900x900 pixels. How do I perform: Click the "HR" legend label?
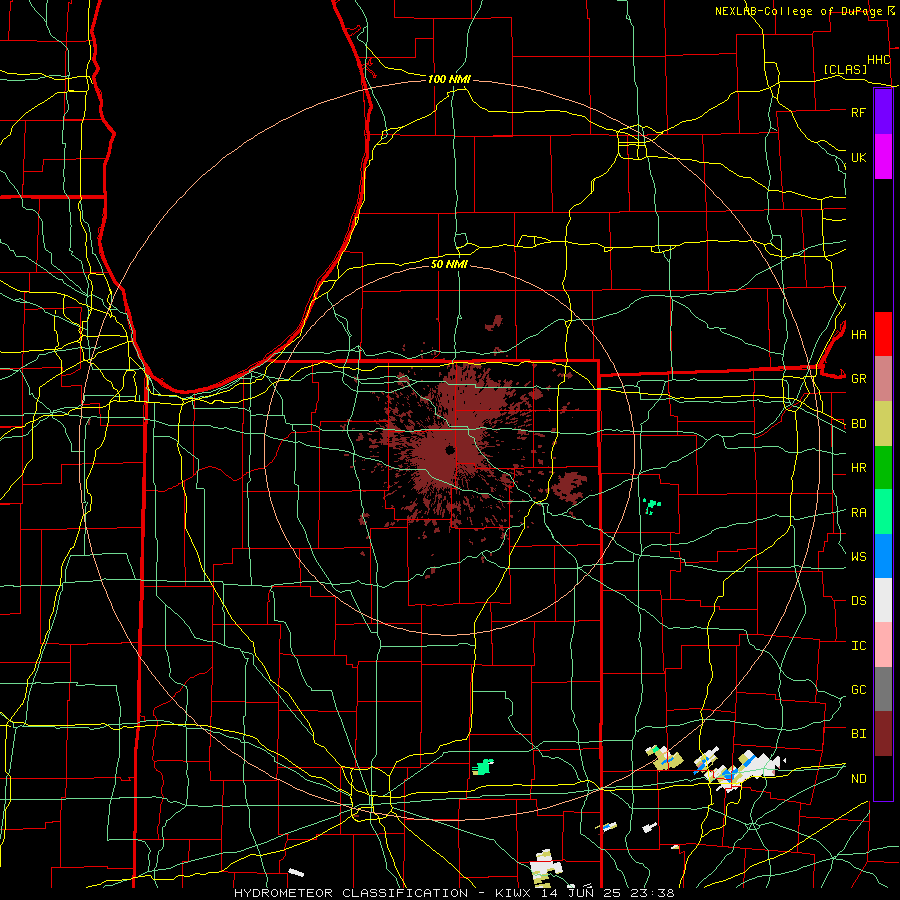tap(858, 468)
